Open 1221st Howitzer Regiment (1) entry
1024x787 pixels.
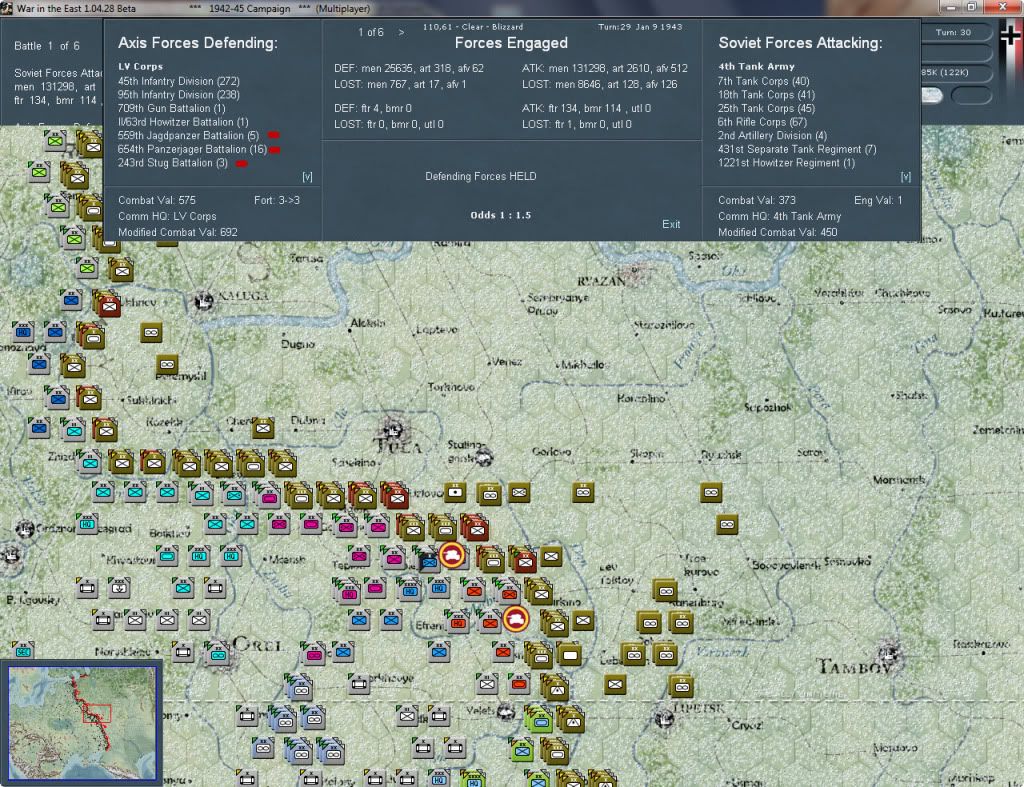[786, 163]
